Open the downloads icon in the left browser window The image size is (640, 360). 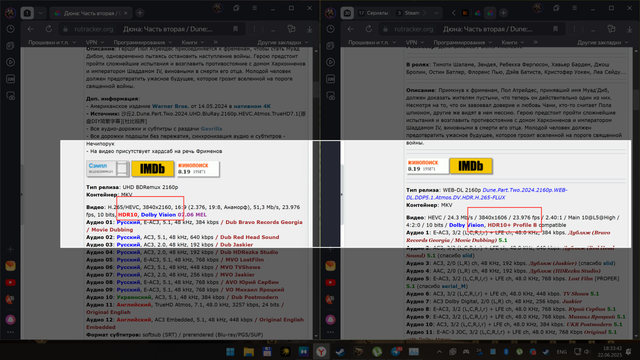pyautogui.click(x=309, y=29)
